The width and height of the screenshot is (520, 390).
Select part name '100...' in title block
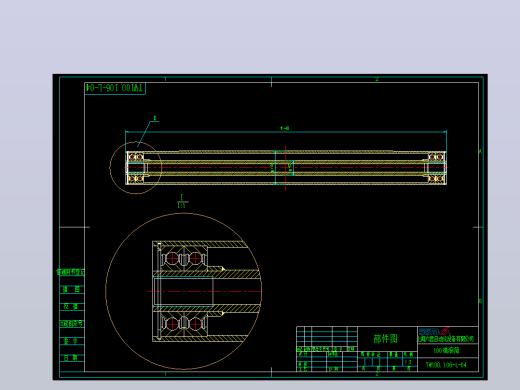point(446,350)
